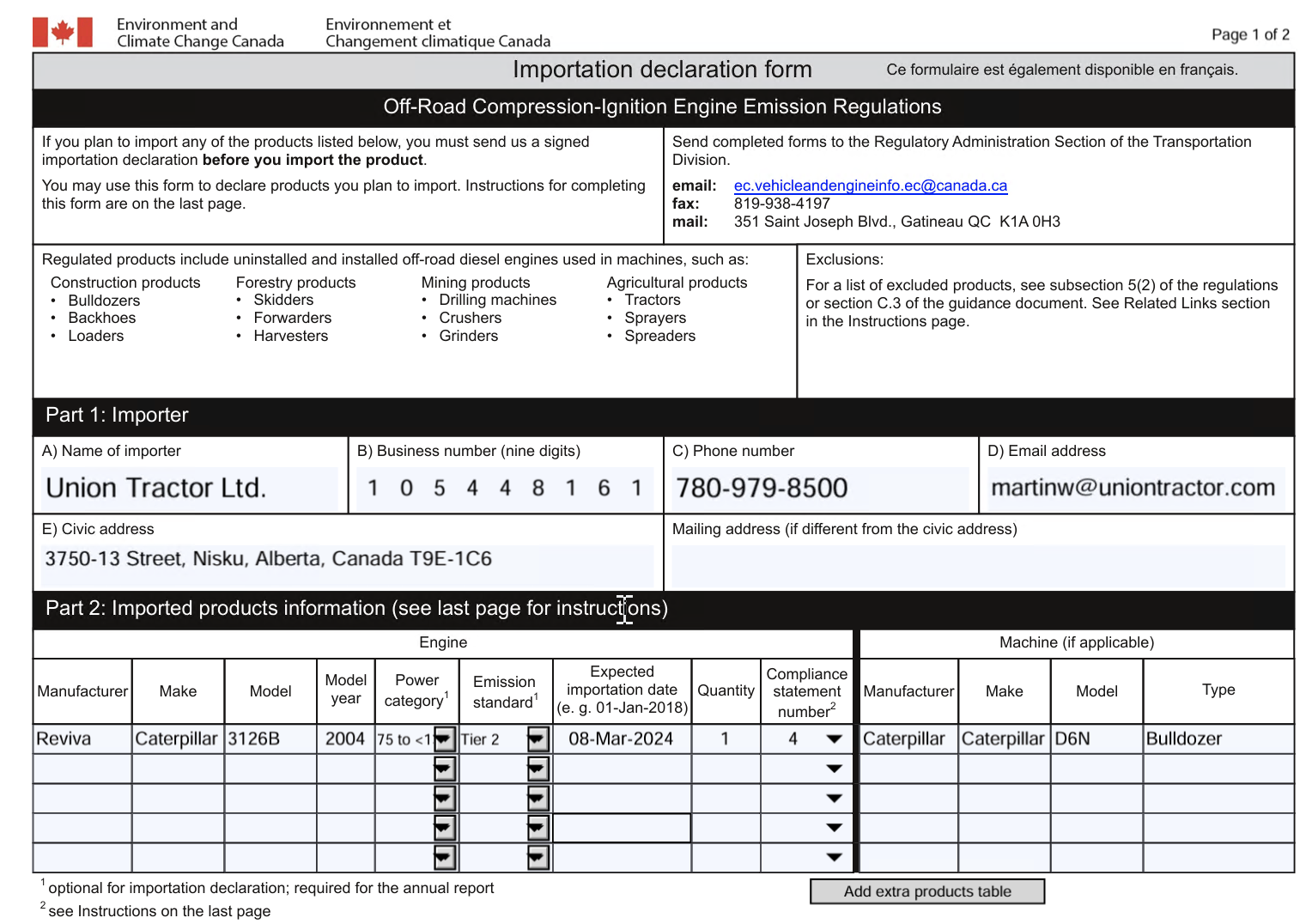Viewport: 1312px width, 924px height.
Task: Click the "Exclusions:" label
Action: click(844, 259)
